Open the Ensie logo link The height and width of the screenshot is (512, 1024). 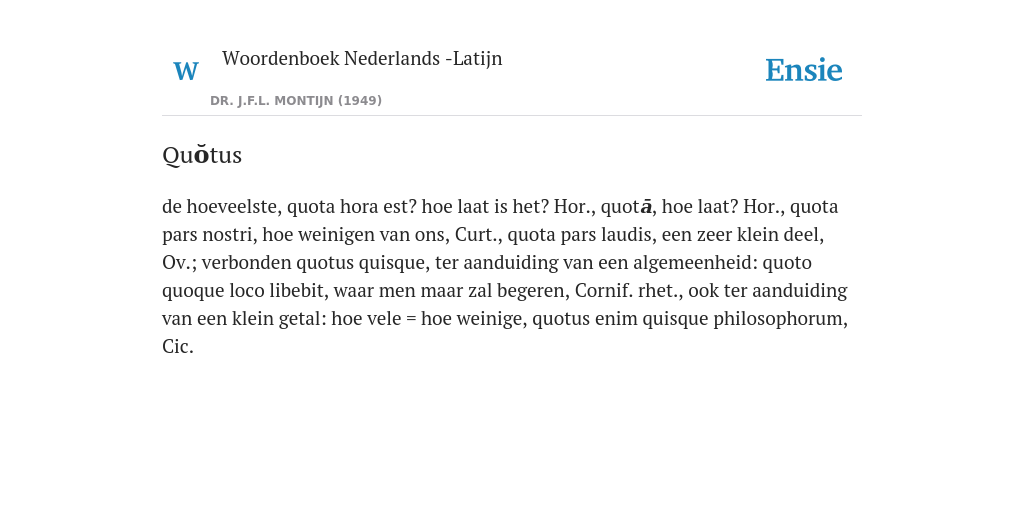(x=804, y=70)
